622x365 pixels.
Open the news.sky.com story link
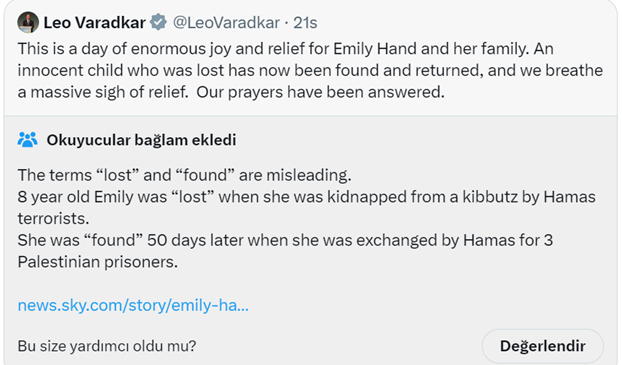pos(133,305)
